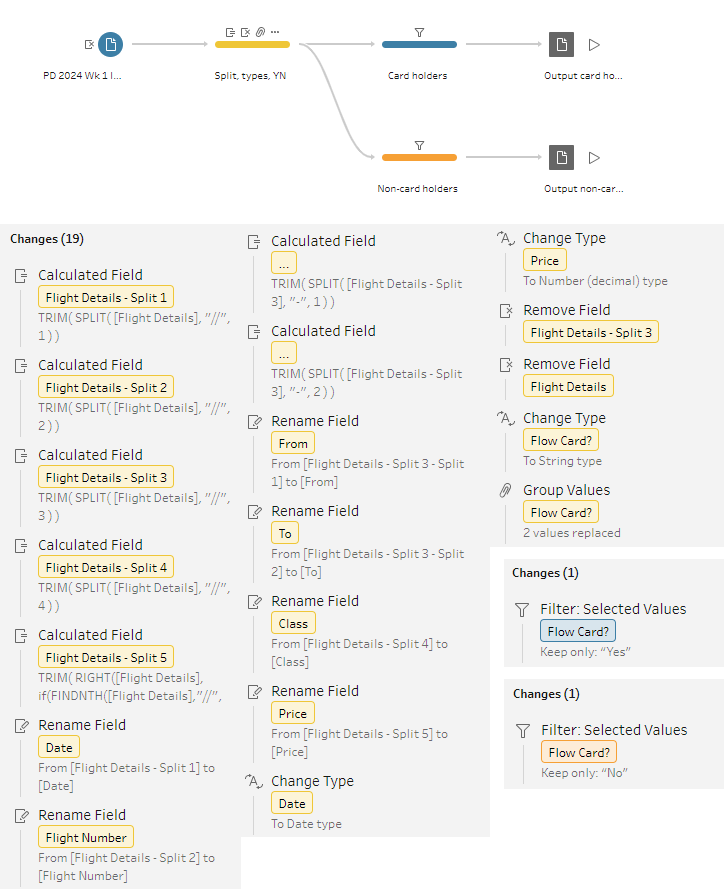Click the blue Flow Card? filter pill
724x890 pixels.
pos(577,631)
